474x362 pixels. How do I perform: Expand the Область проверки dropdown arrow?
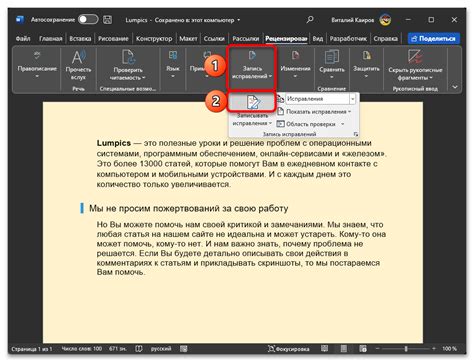[x=343, y=124]
